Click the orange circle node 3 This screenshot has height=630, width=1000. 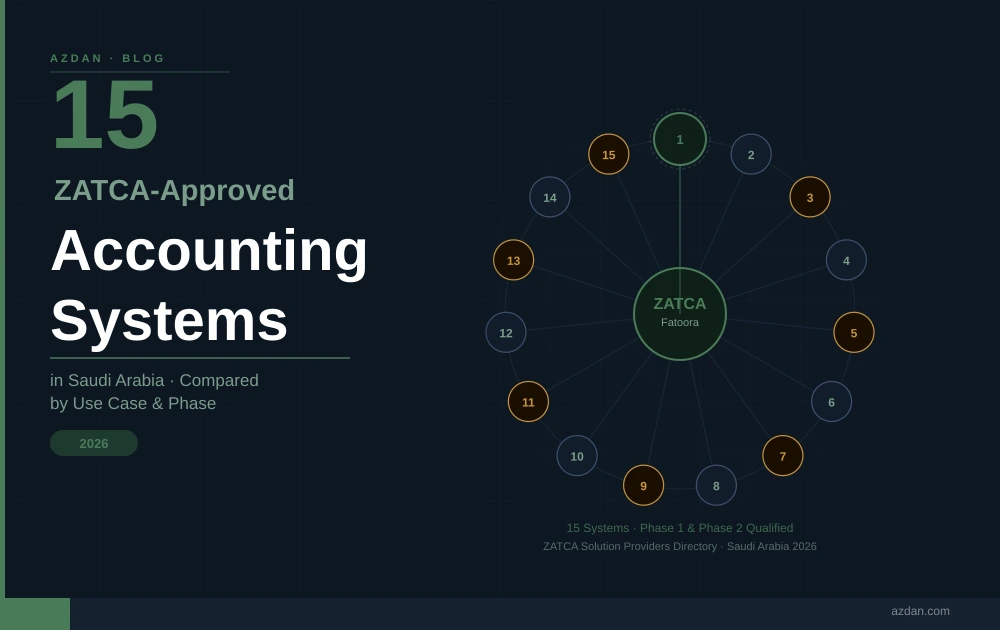[810, 197]
